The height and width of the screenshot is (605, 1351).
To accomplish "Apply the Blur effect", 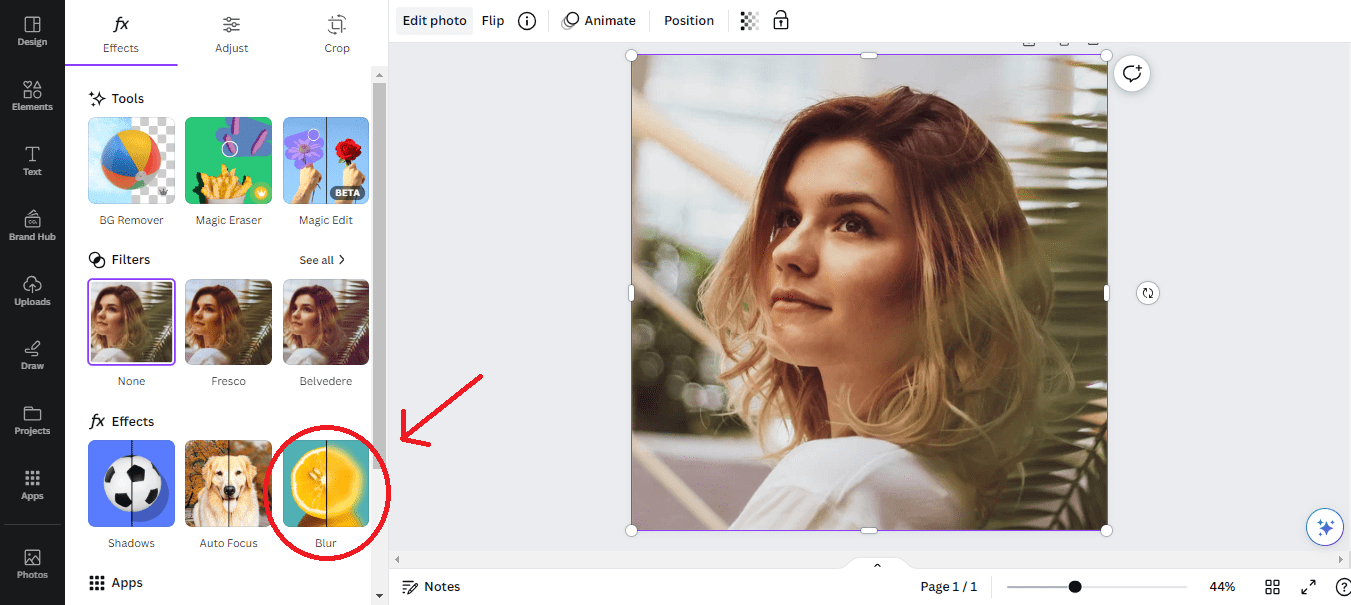I will (x=325, y=483).
